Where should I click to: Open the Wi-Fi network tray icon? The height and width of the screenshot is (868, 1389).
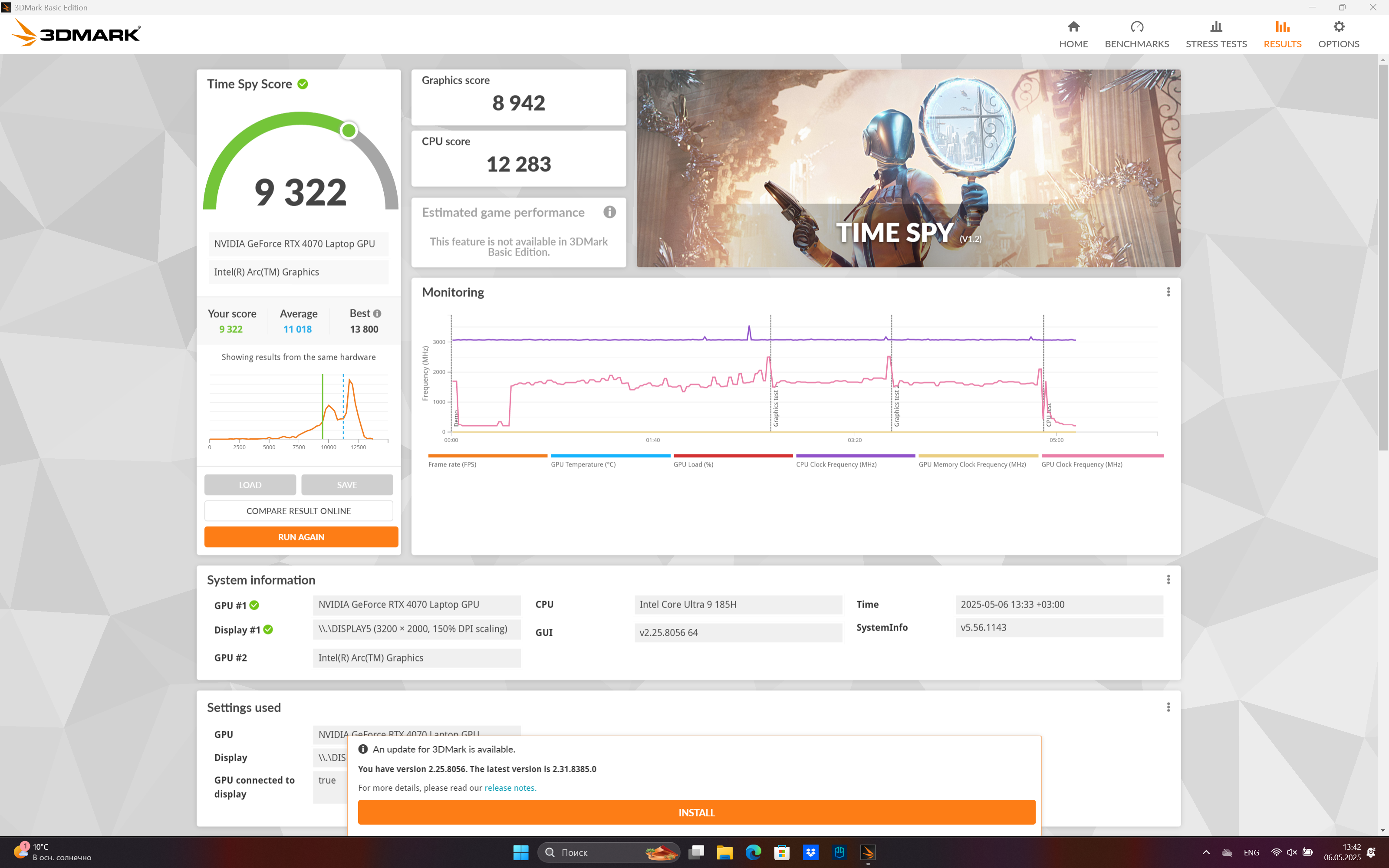(1276, 852)
